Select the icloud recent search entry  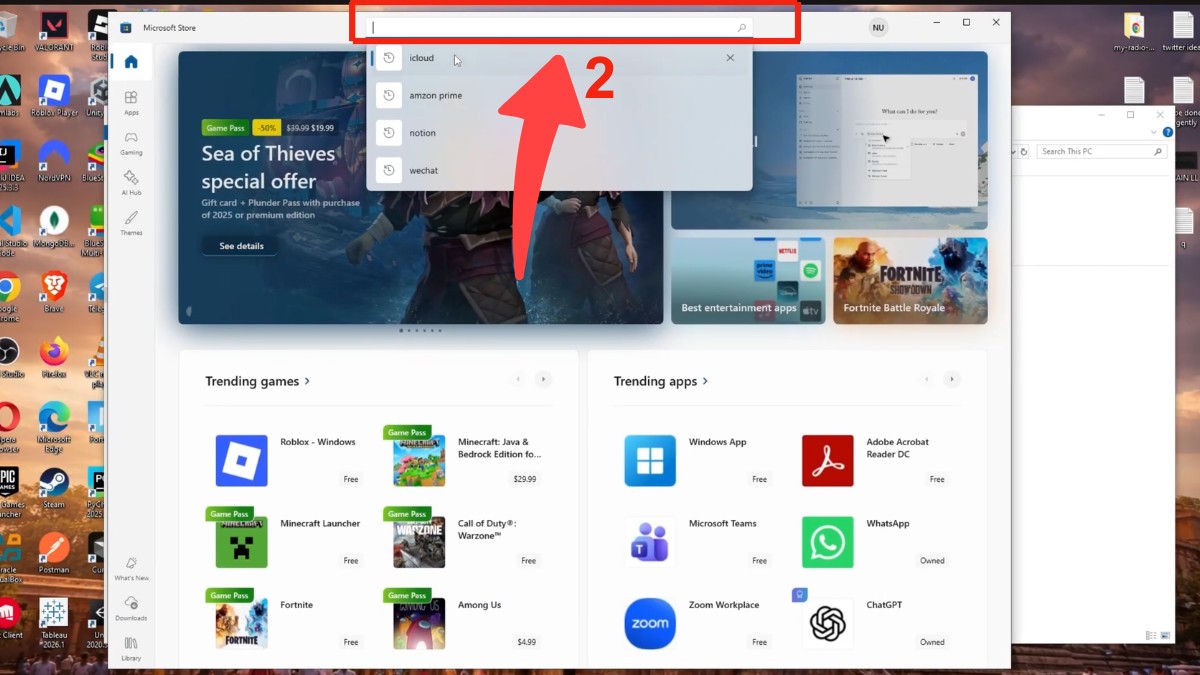[421, 57]
